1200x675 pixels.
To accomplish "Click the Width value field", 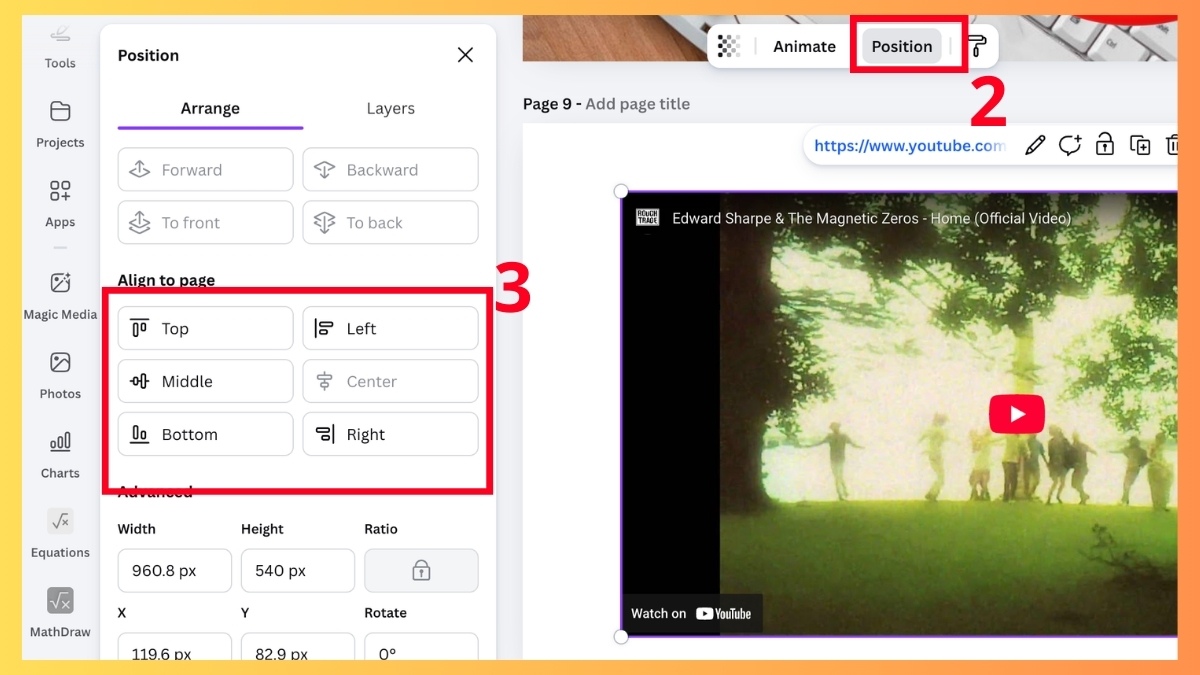I will pyautogui.click(x=174, y=570).
